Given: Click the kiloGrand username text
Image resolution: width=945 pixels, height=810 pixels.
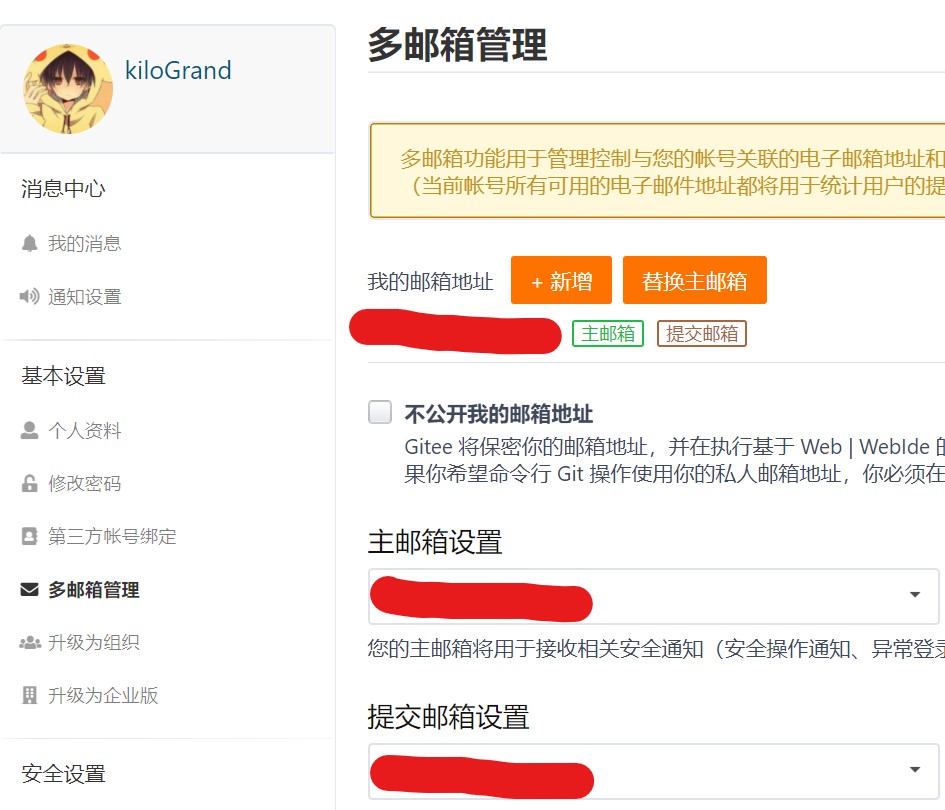Looking at the screenshot, I should pos(177,70).
